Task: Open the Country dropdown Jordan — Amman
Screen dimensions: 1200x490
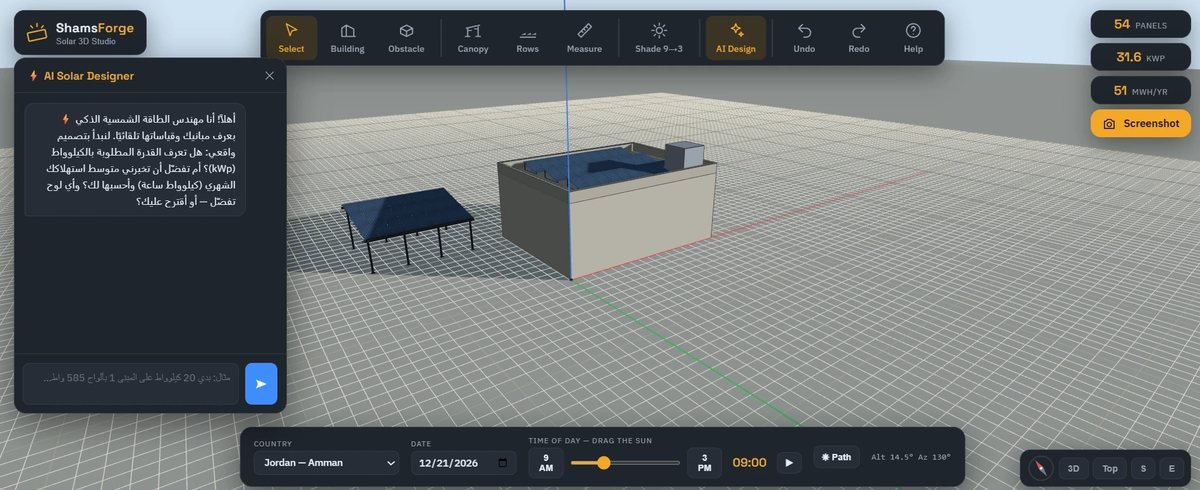Action: (326, 462)
